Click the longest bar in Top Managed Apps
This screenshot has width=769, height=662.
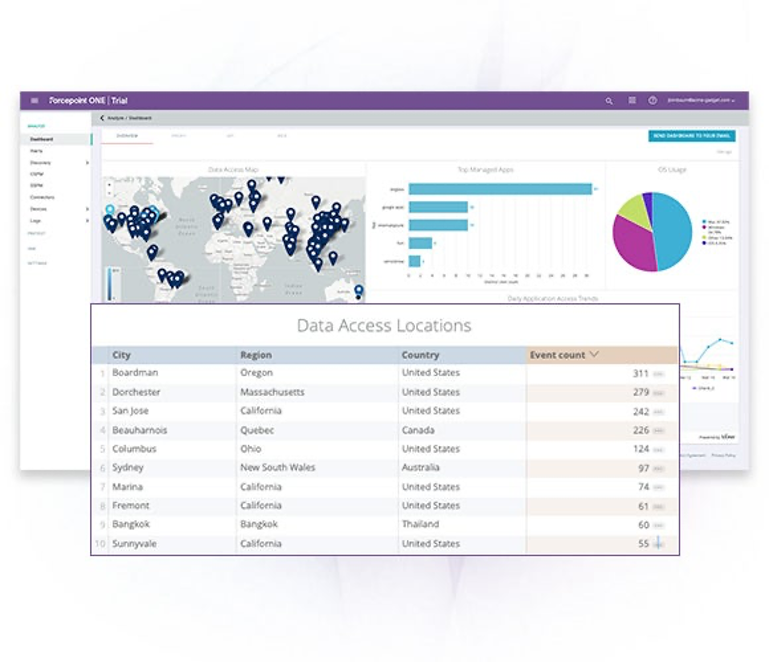[500, 188]
